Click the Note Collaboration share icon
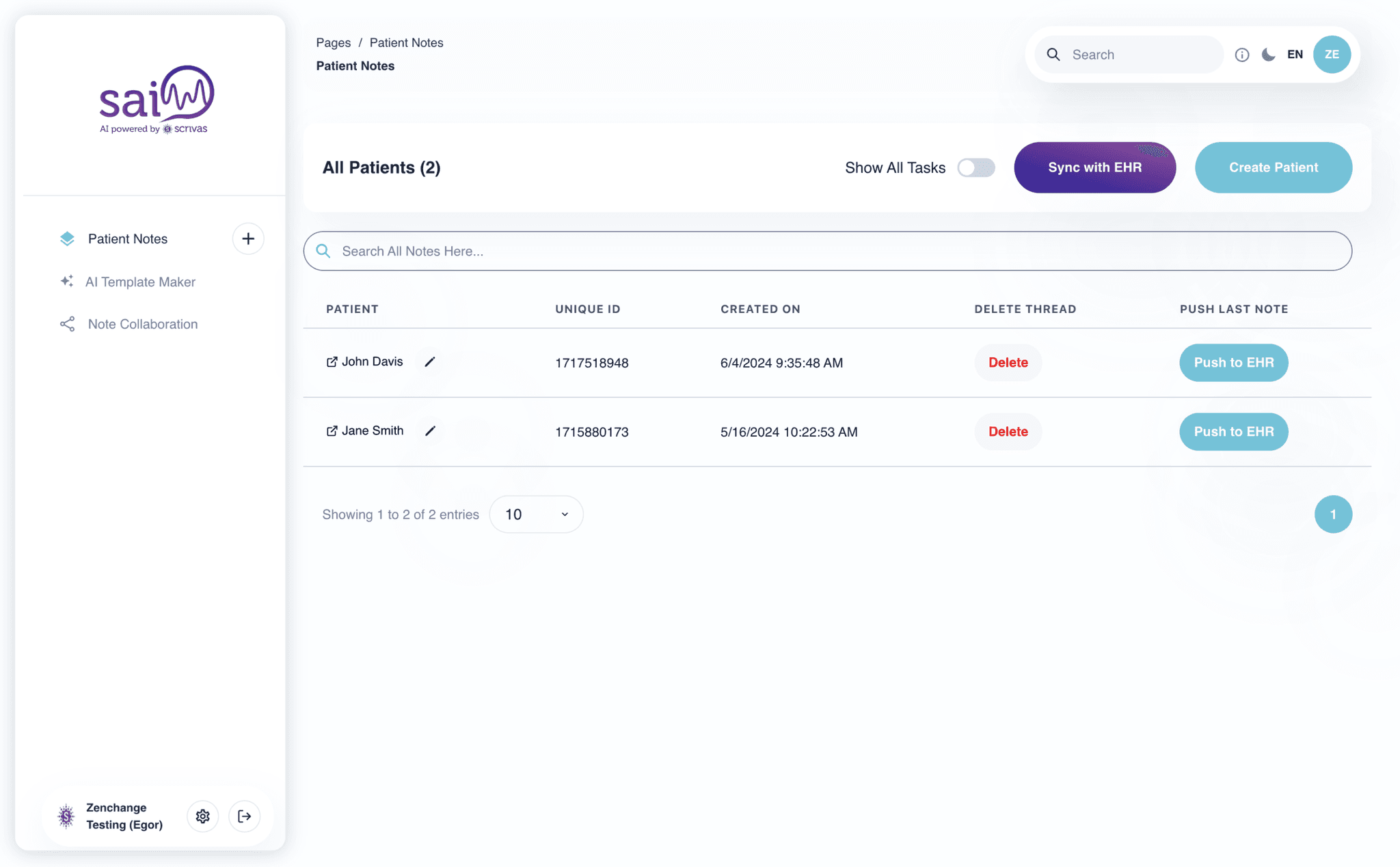 66,324
